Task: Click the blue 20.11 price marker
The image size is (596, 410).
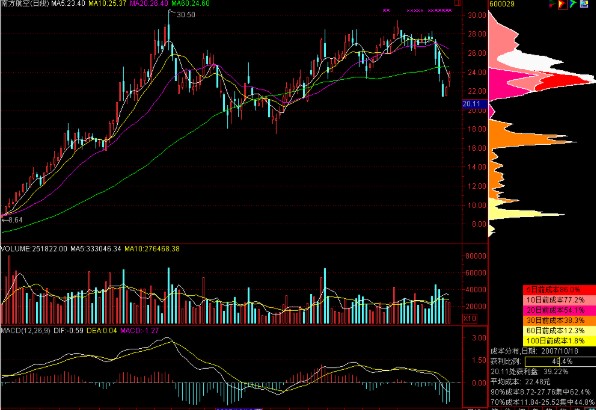Action: click(471, 104)
